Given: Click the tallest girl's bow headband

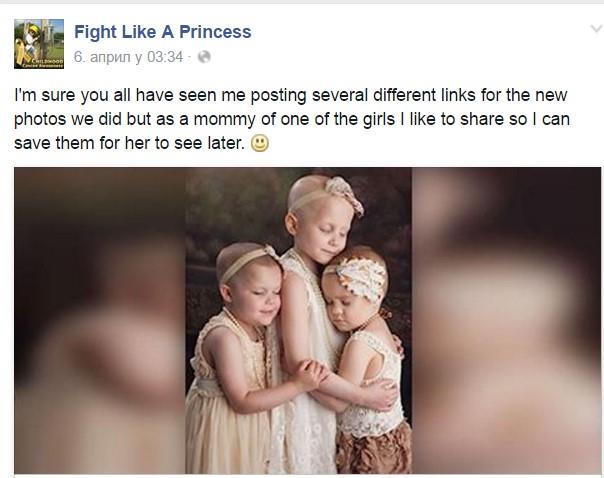Looking at the screenshot, I should [x=343, y=193].
